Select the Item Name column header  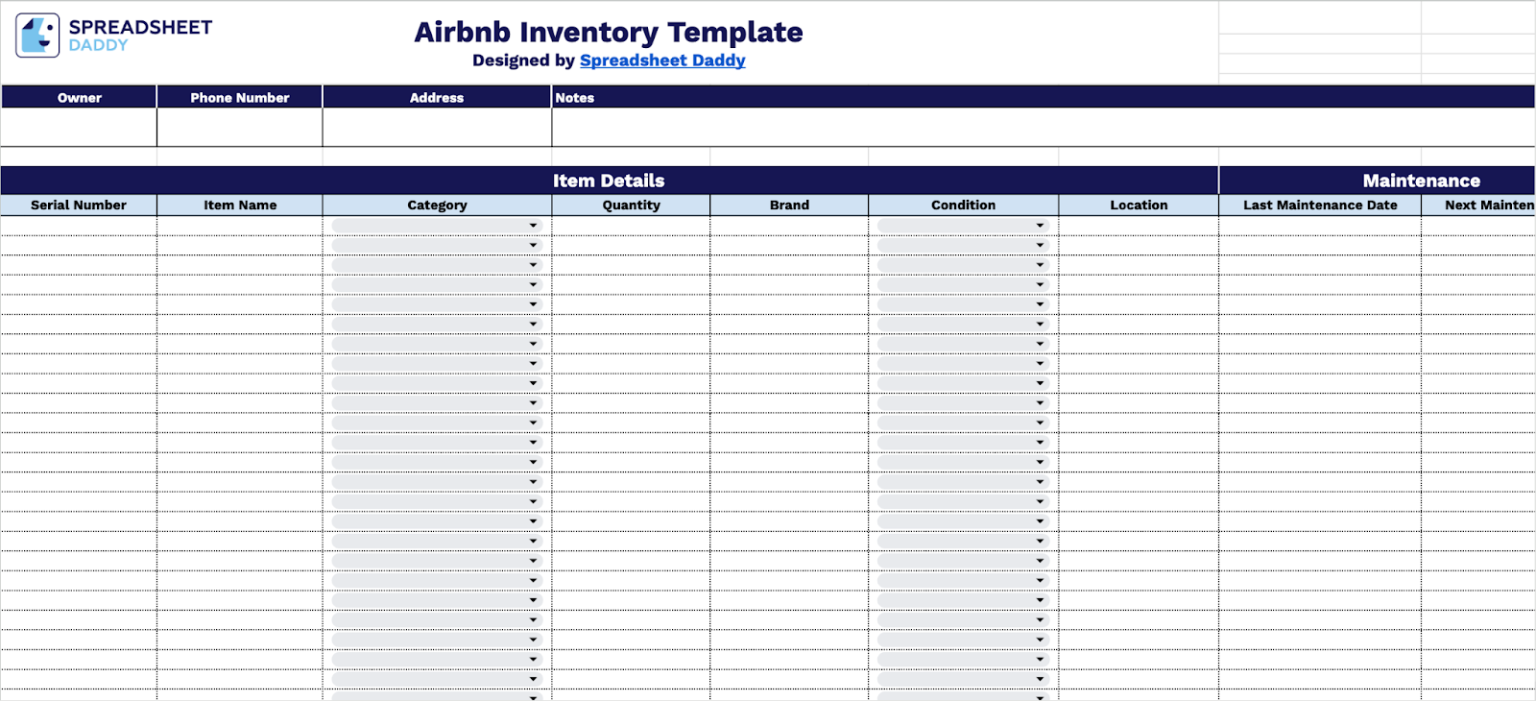point(239,205)
